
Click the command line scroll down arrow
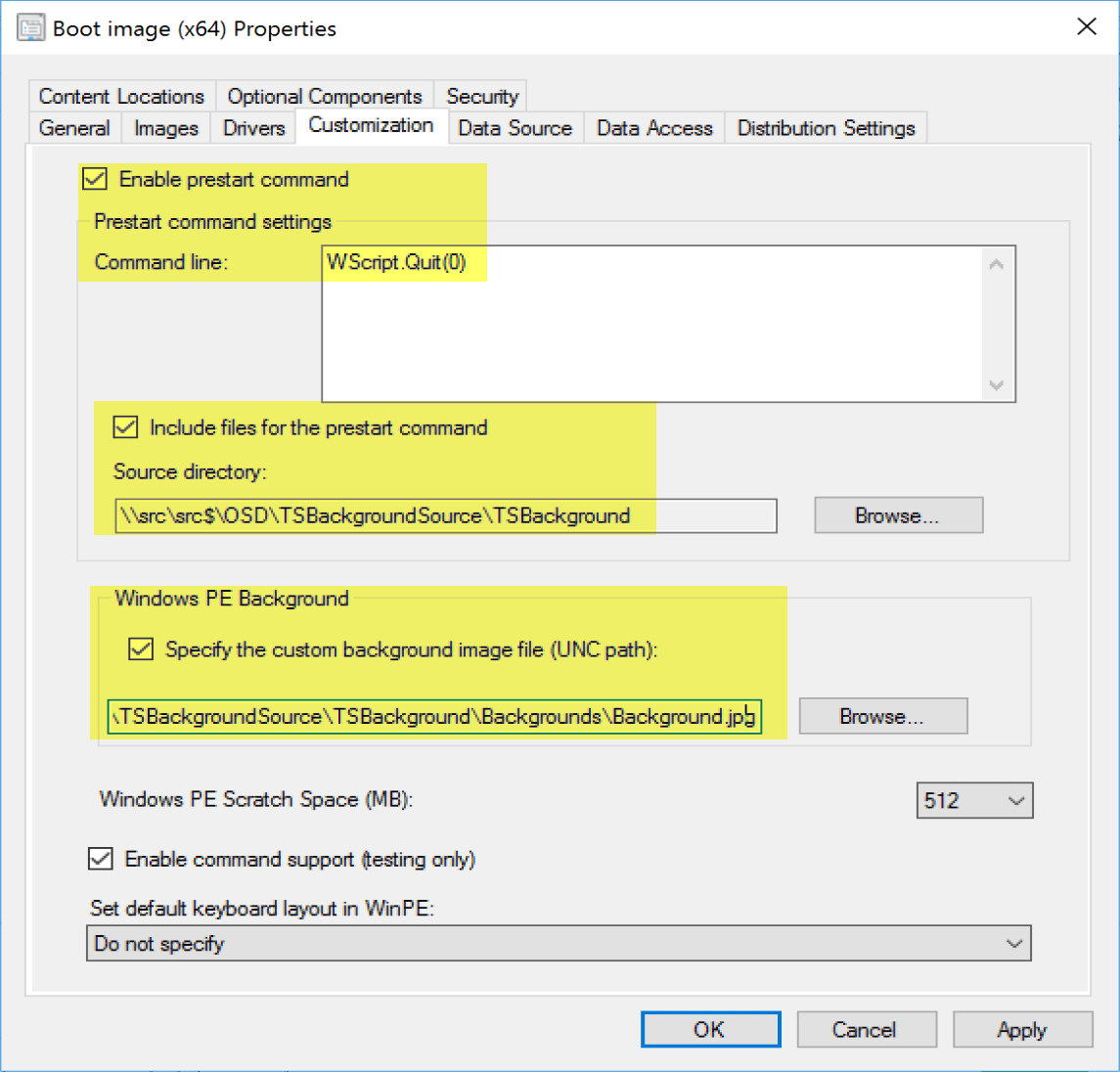(997, 384)
